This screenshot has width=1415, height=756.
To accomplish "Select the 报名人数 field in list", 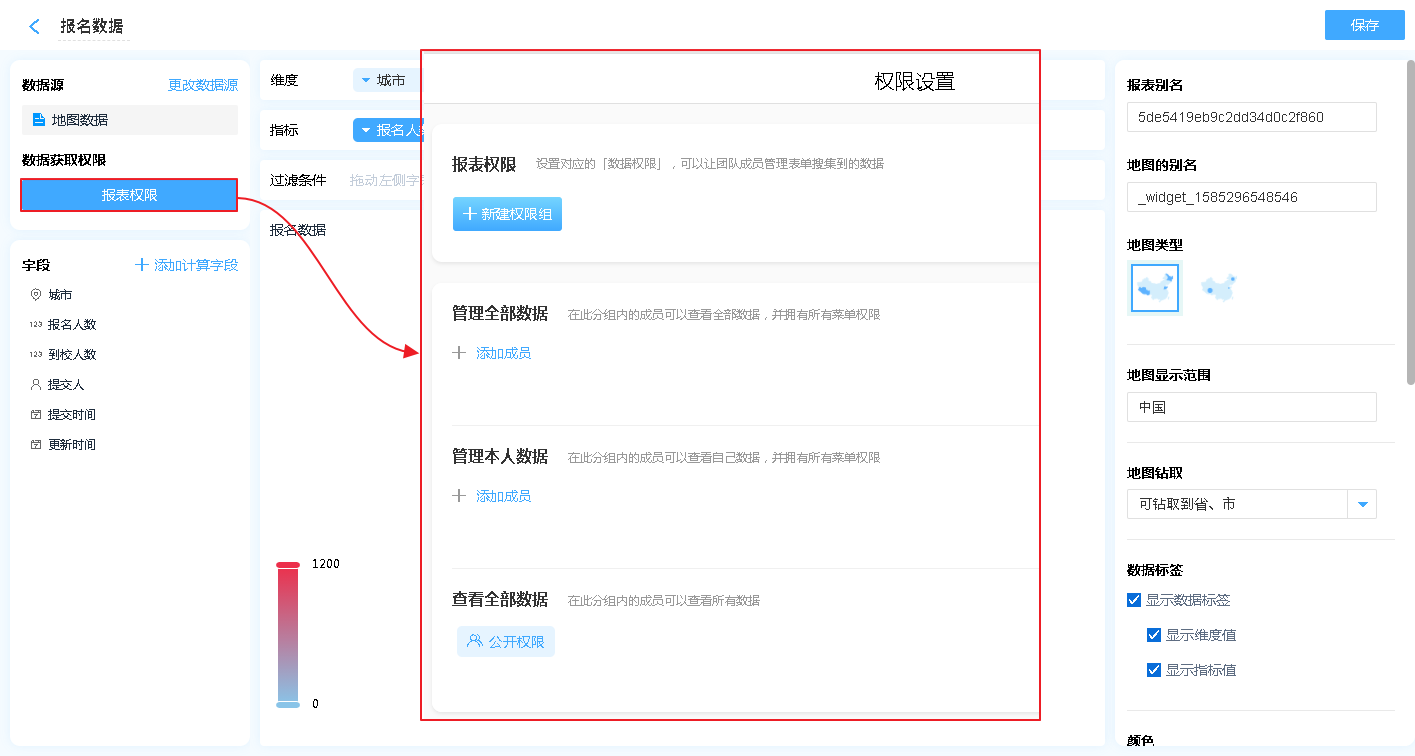I will (72, 325).
